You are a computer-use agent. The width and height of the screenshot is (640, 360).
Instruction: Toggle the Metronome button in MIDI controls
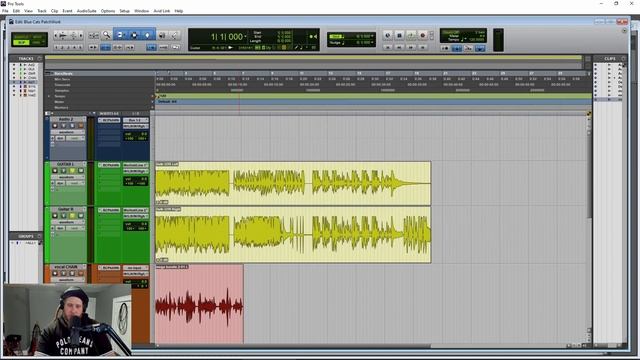[457, 48]
